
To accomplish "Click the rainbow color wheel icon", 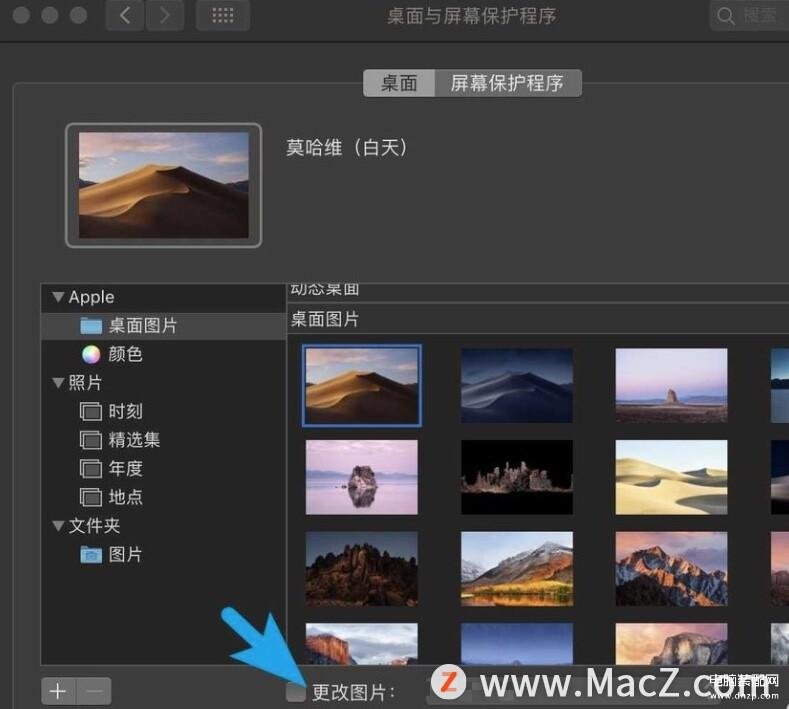I will [x=91, y=354].
